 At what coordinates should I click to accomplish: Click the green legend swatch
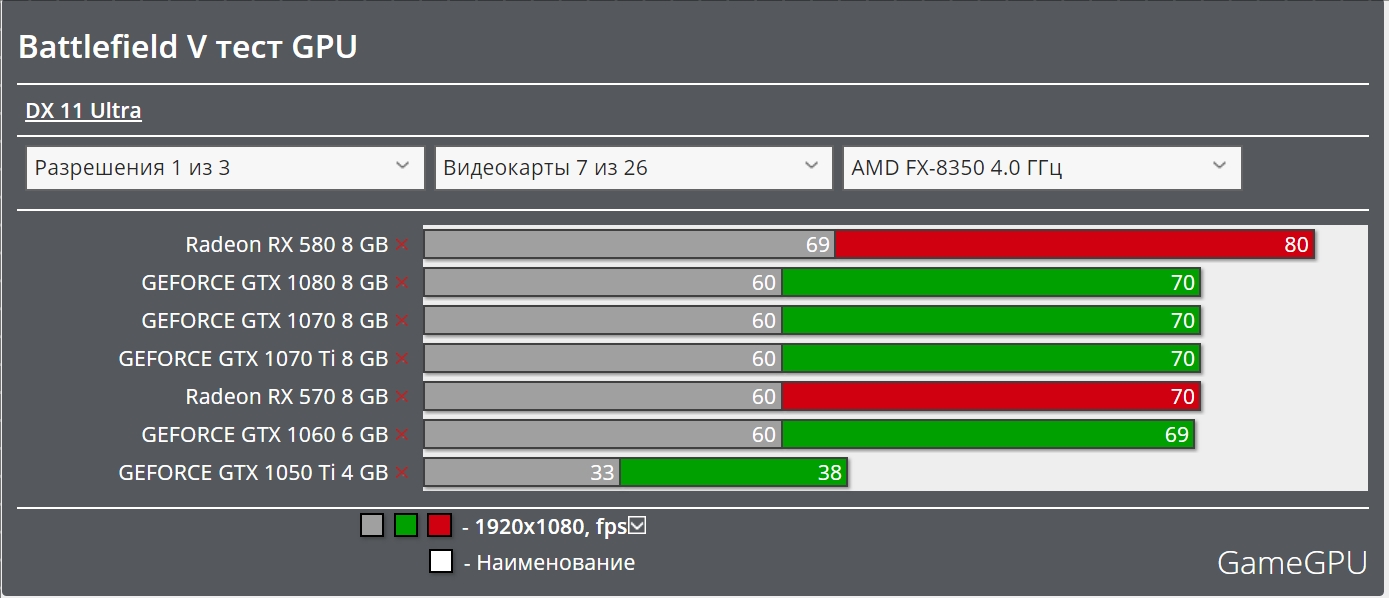coord(406,525)
